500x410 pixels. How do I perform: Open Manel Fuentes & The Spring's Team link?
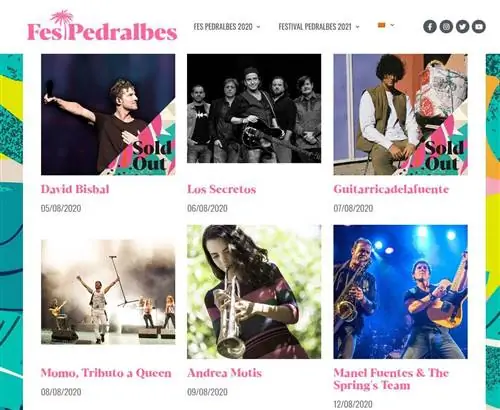coord(391,379)
